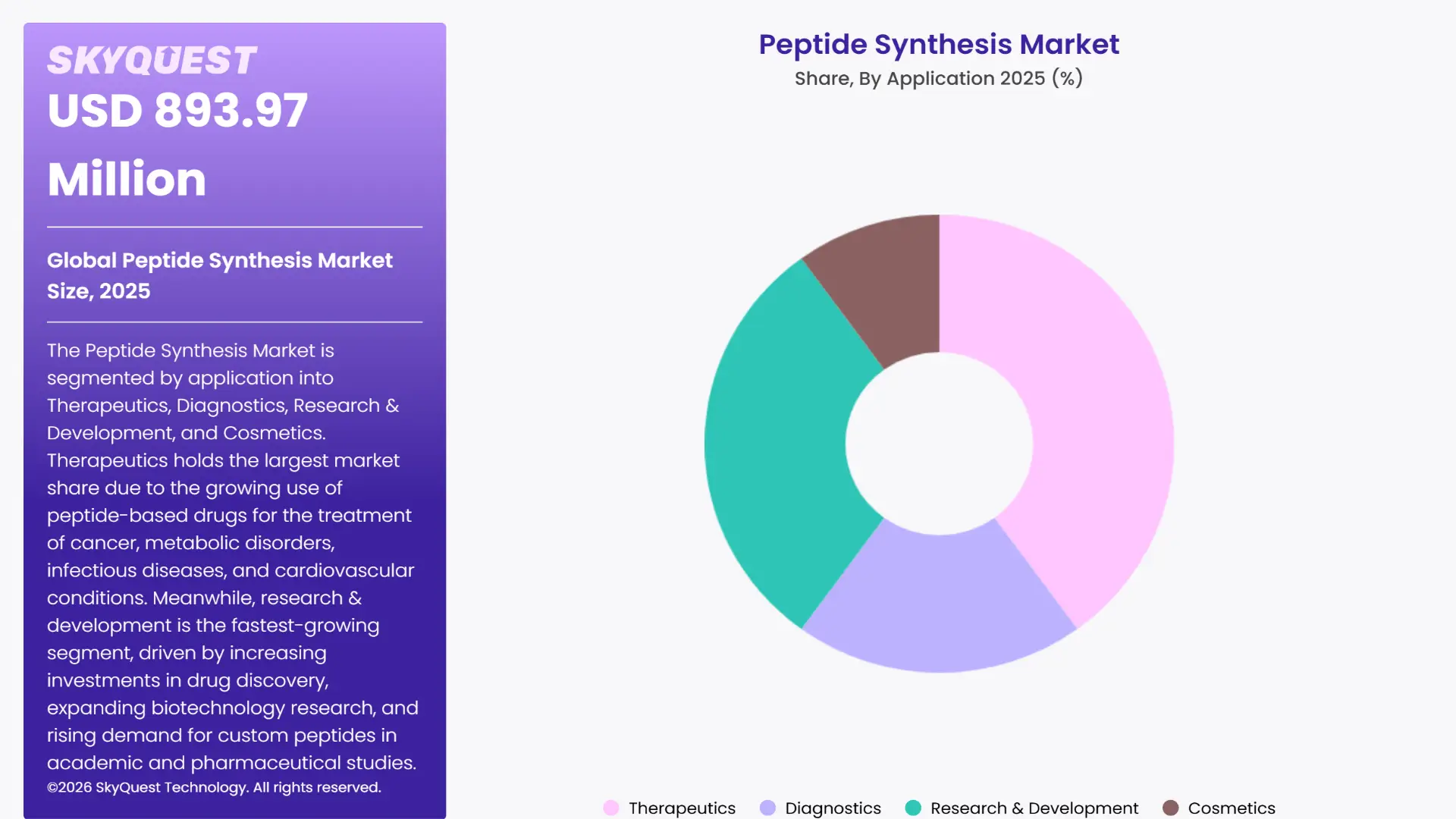The image size is (1456, 819).
Task: Click the 'Share, By Application 2025 (%)' subtitle
Action: coord(939,78)
